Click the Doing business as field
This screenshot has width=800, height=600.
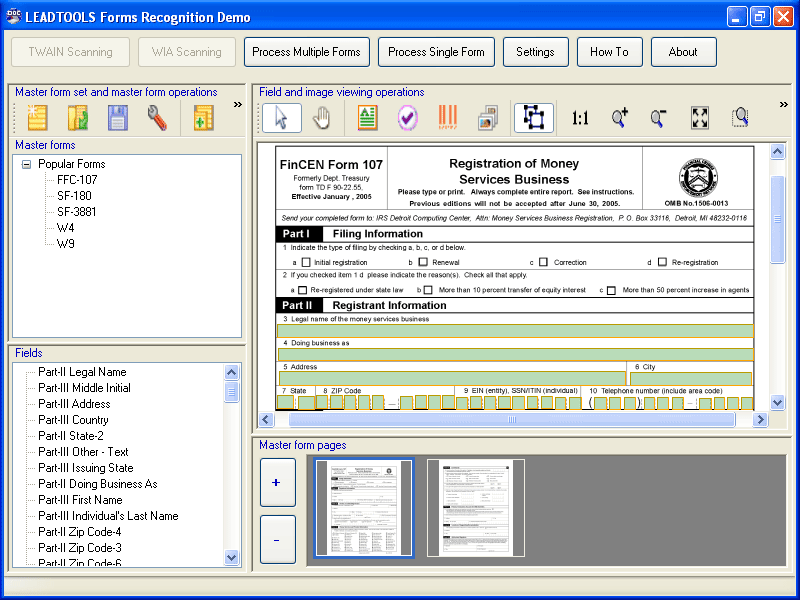[x=515, y=355]
